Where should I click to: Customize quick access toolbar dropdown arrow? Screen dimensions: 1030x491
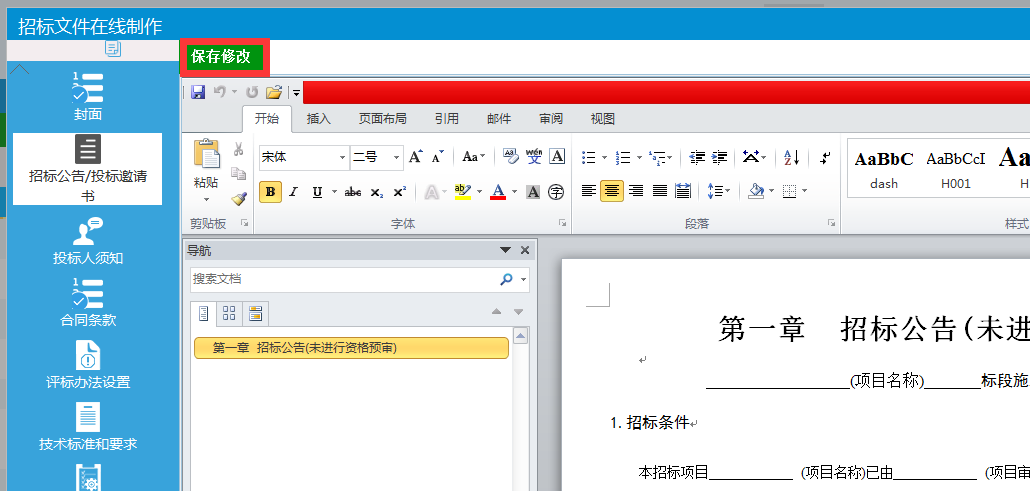pyautogui.click(x=297, y=93)
